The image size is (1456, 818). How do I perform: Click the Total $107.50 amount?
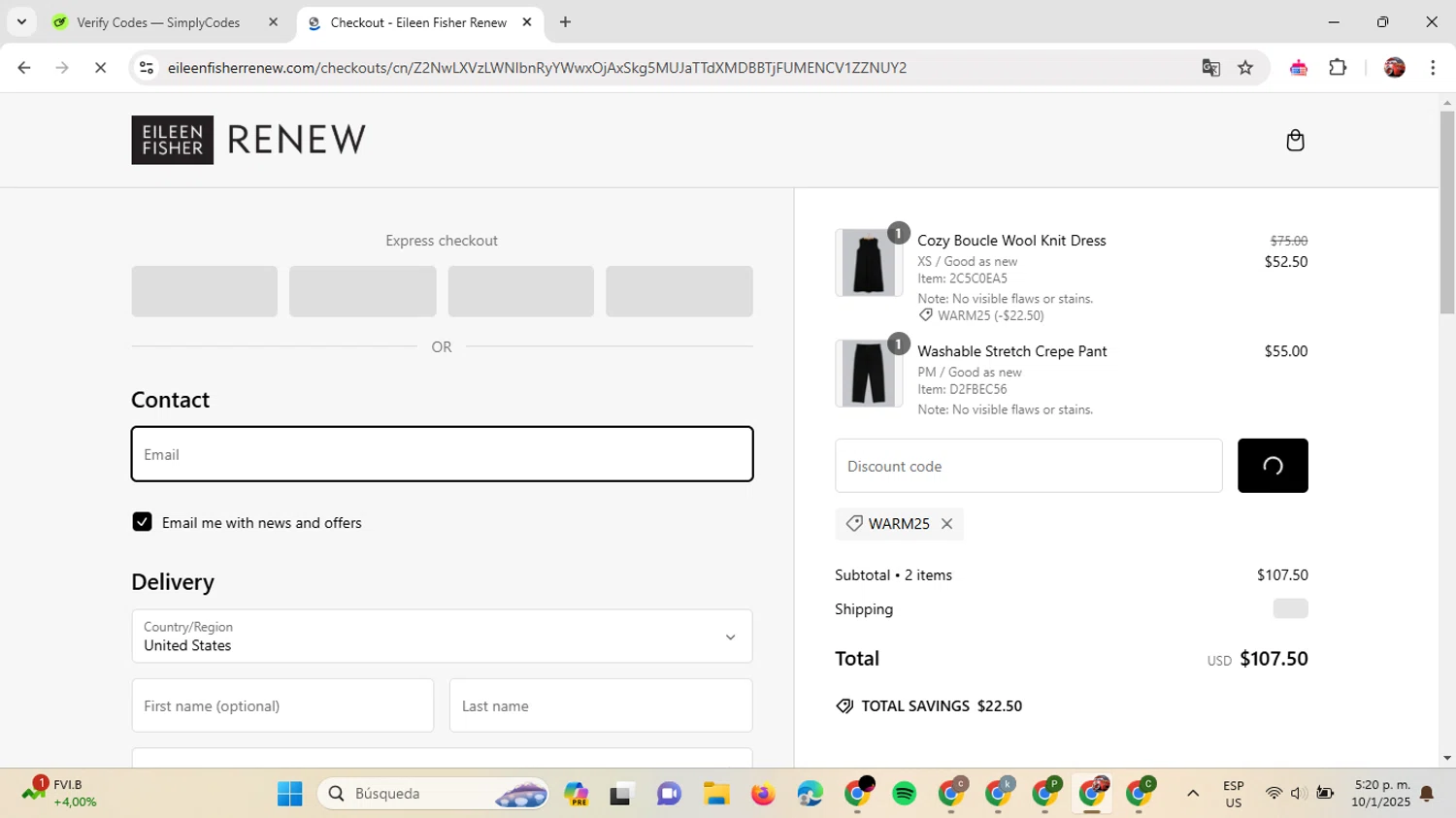(x=1274, y=659)
